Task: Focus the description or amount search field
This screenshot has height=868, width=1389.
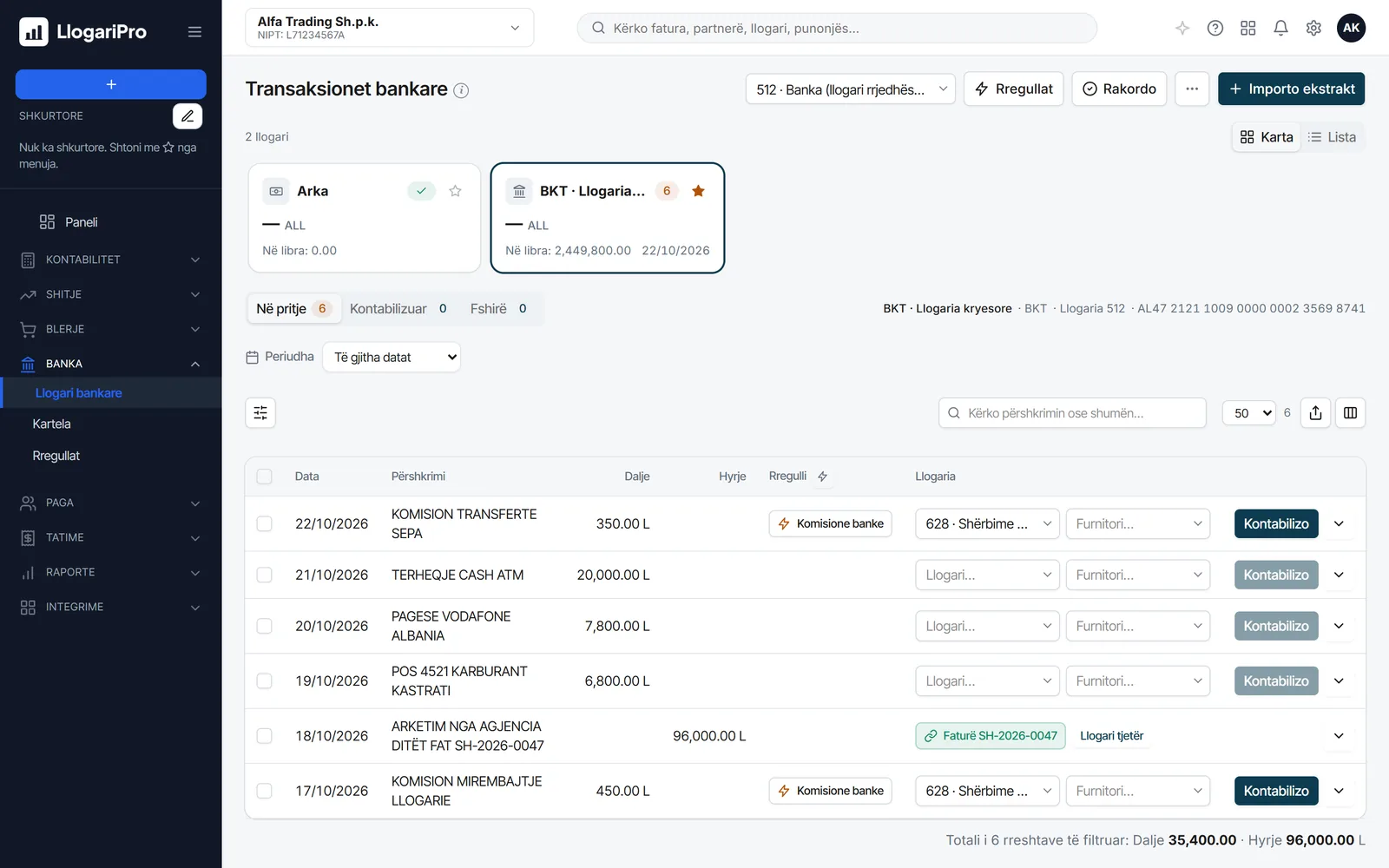Action: pyautogui.click(x=1072, y=413)
